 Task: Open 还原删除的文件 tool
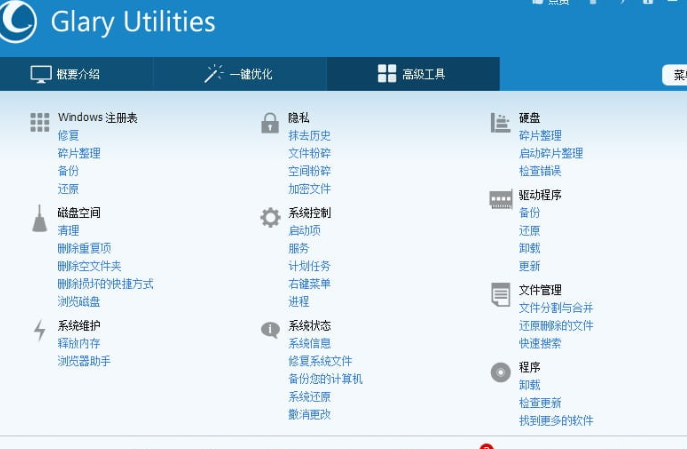click(x=556, y=325)
